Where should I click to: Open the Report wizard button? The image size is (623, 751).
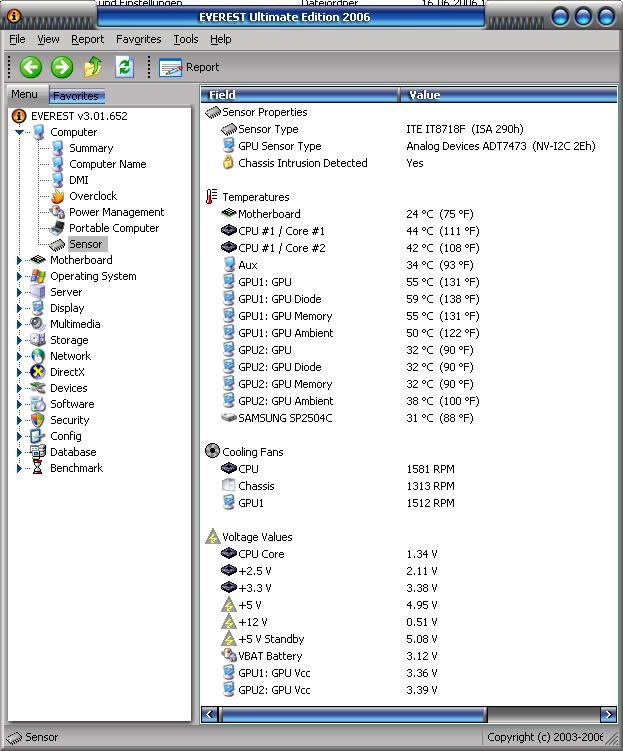189,68
